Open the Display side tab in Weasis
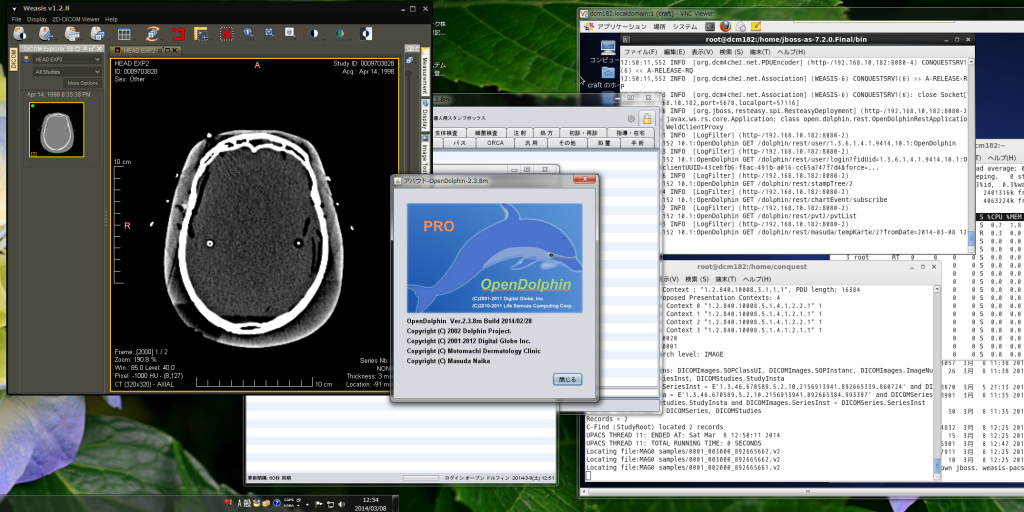This screenshot has width=1024, height=512. 425,116
